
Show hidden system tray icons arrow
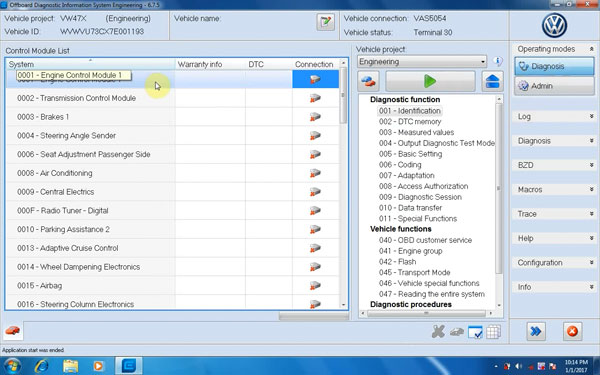[x=496, y=367]
